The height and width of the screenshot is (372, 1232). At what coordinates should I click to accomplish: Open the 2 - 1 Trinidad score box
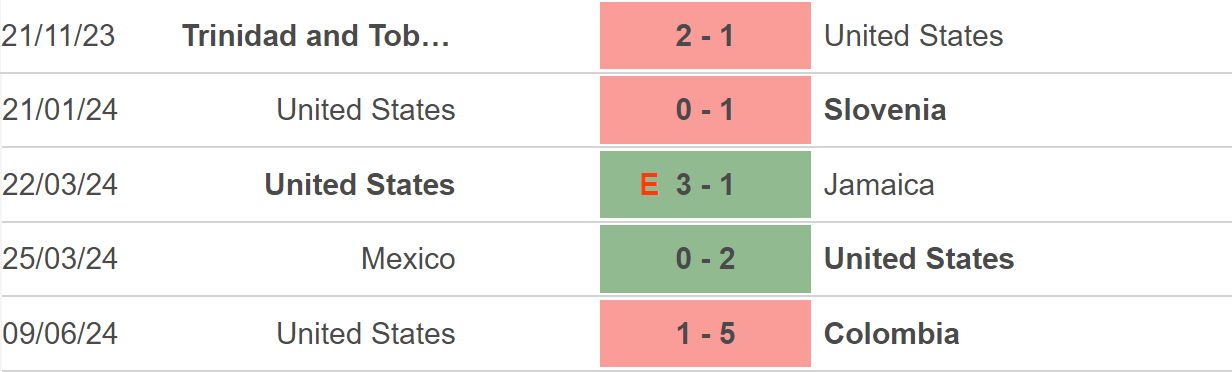click(x=705, y=36)
